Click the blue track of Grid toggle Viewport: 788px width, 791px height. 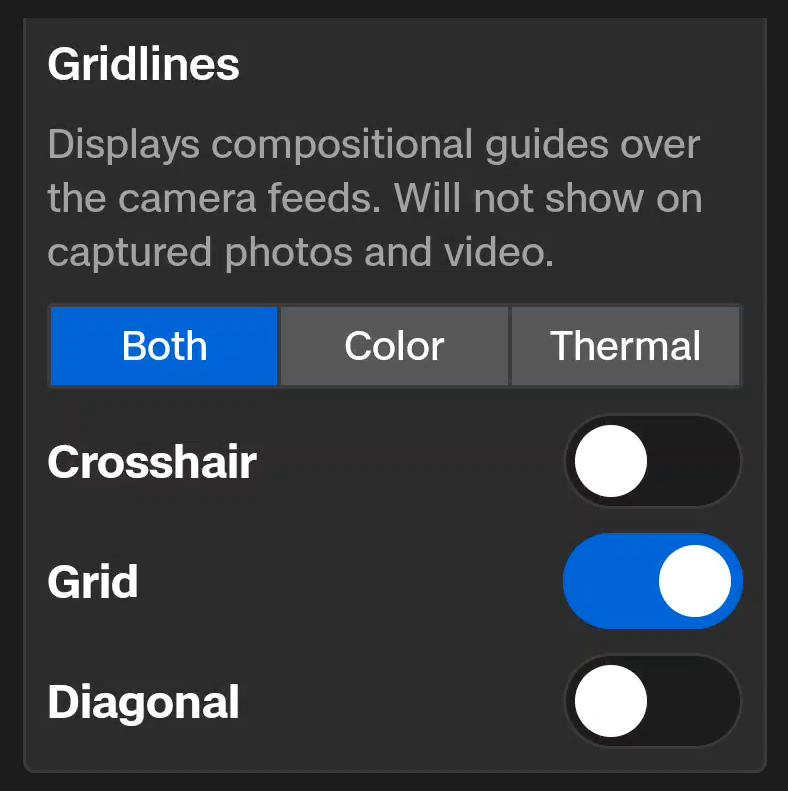[603, 581]
